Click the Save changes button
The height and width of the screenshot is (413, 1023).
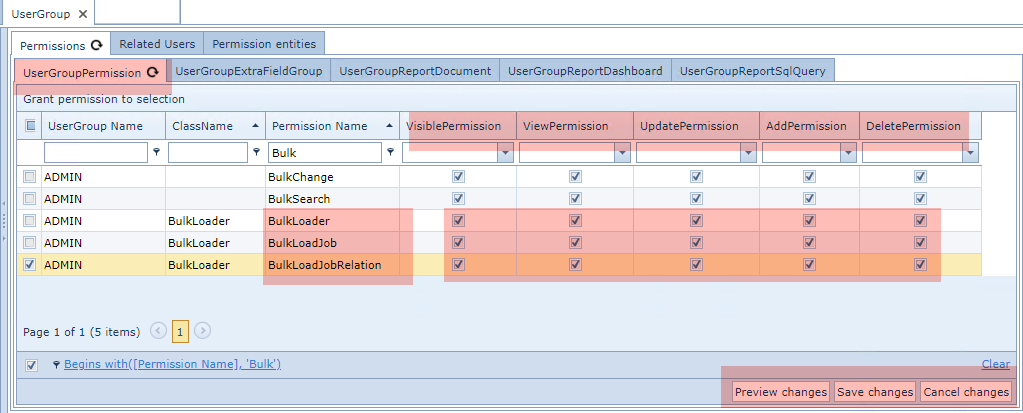click(x=874, y=392)
